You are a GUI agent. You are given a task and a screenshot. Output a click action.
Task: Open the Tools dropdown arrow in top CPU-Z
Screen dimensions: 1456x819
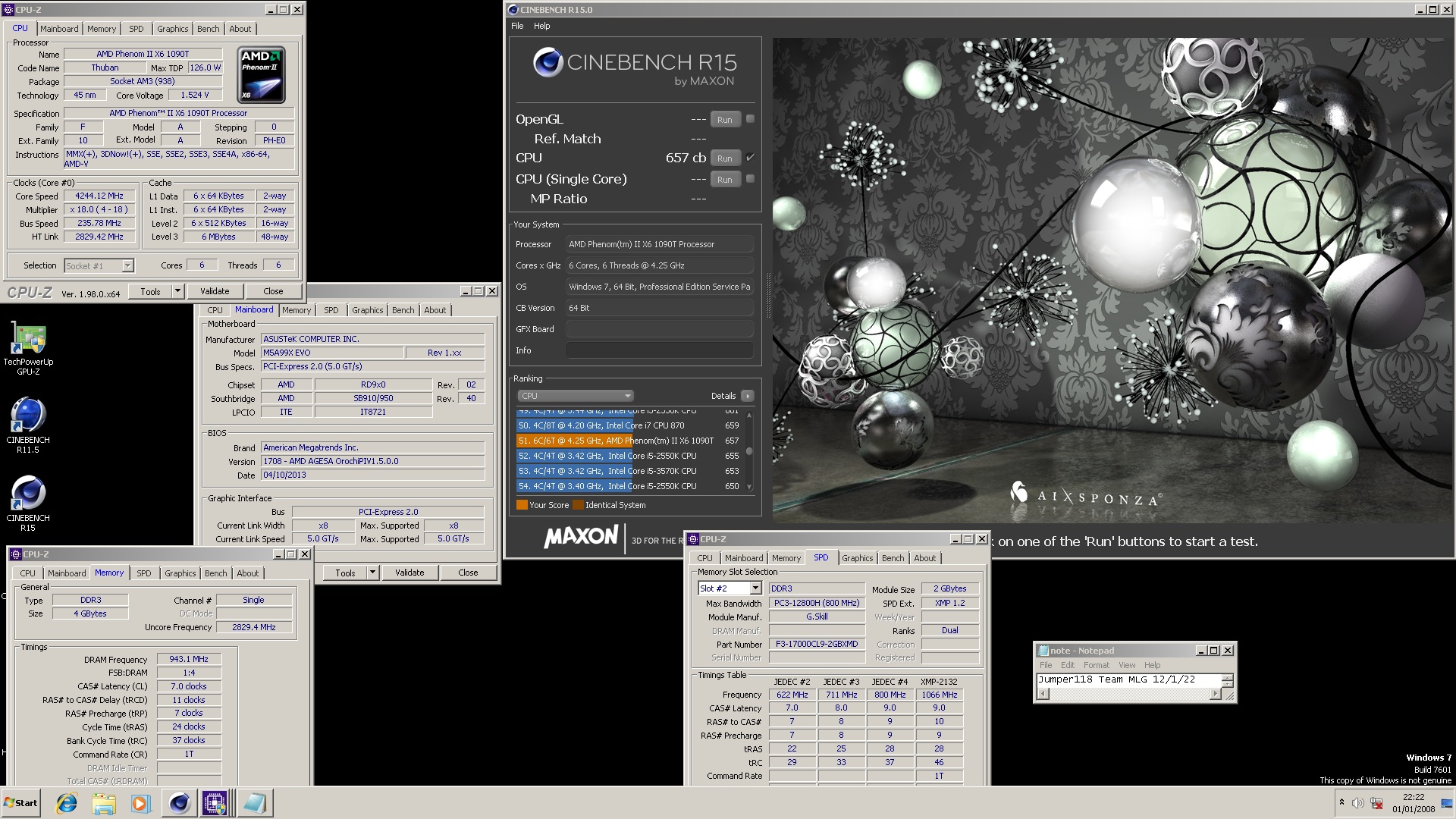[177, 291]
